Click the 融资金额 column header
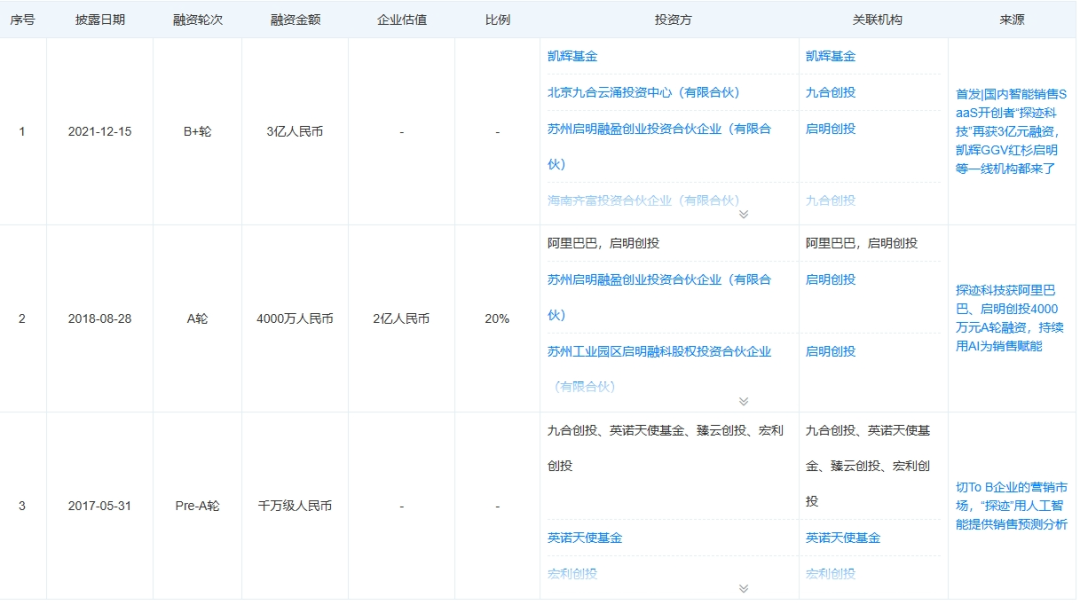This screenshot has height=605, width=1080. click(x=295, y=20)
